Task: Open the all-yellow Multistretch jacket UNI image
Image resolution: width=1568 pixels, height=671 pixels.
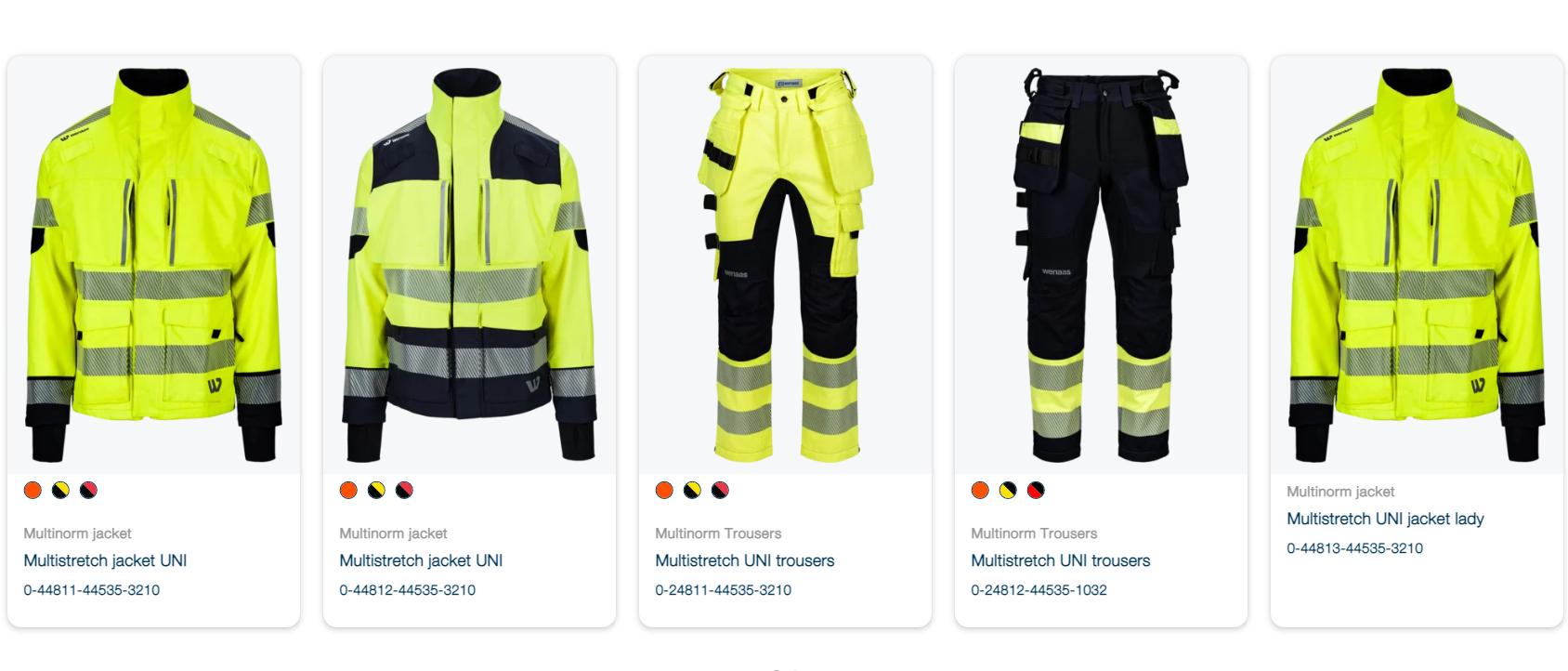Action: pyautogui.click(x=153, y=265)
